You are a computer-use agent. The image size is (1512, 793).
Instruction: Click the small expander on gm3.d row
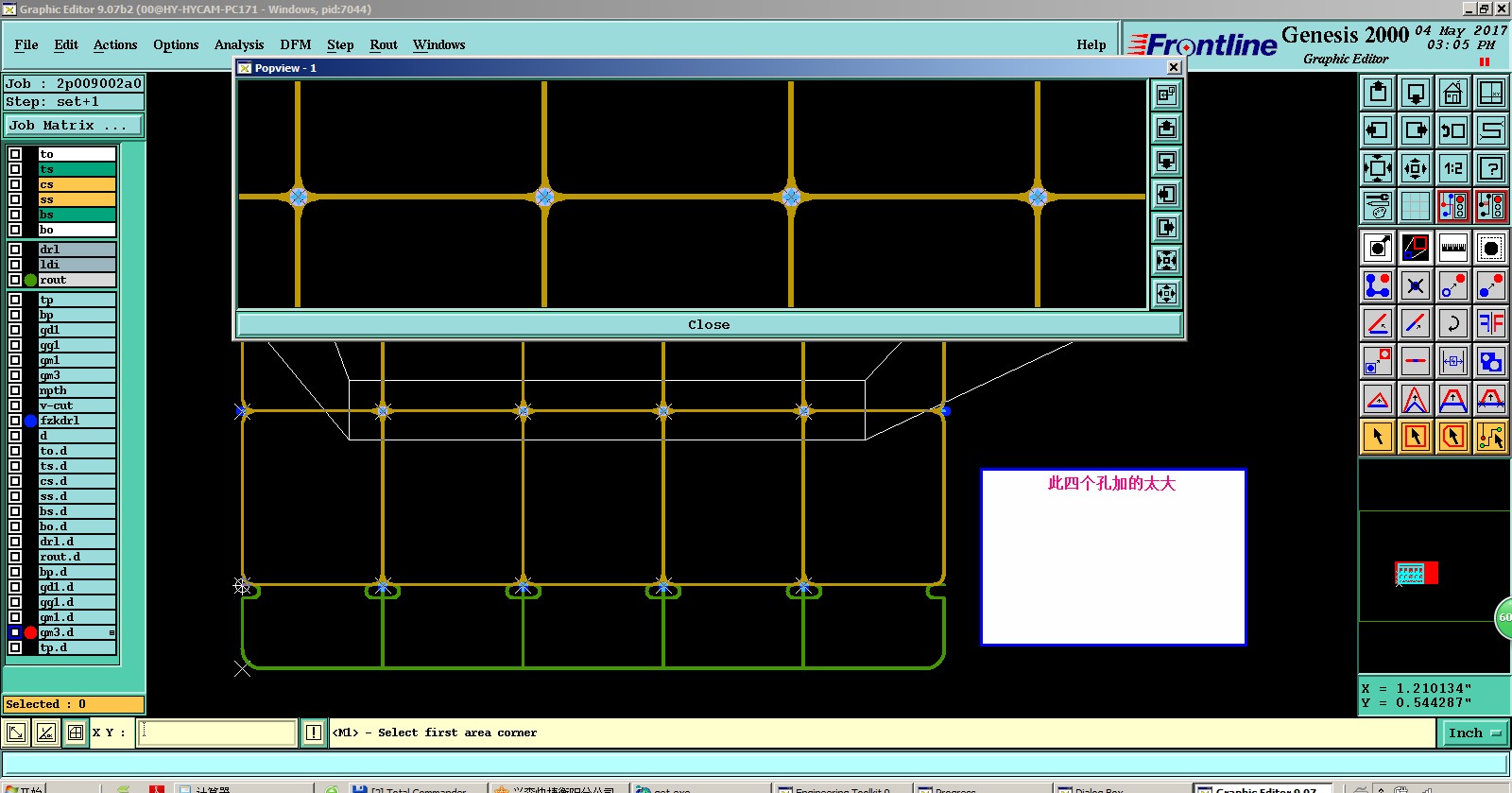click(x=112, y=632)
